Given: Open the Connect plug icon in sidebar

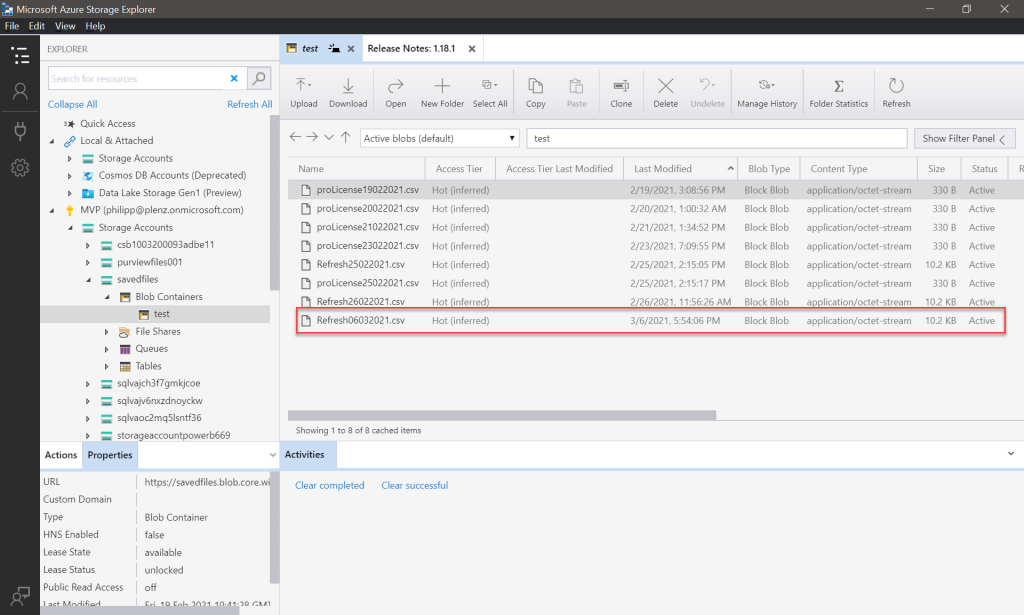Looking at the screenshot, I should (19, 130).
